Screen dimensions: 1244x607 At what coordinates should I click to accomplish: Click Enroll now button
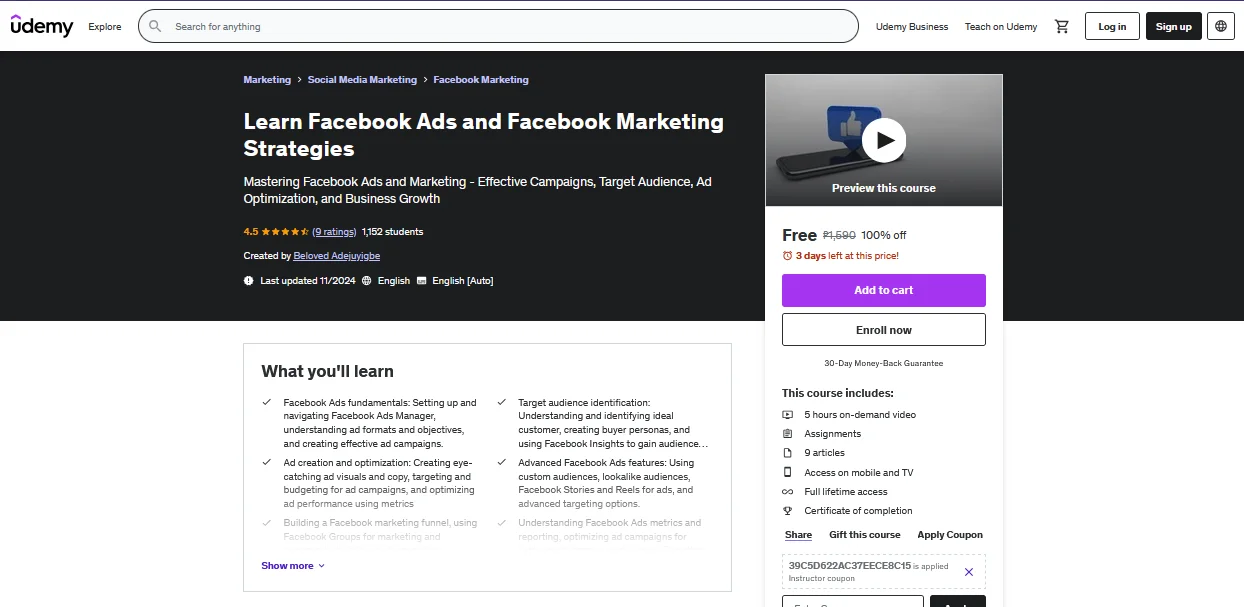[x=884, y=330]
